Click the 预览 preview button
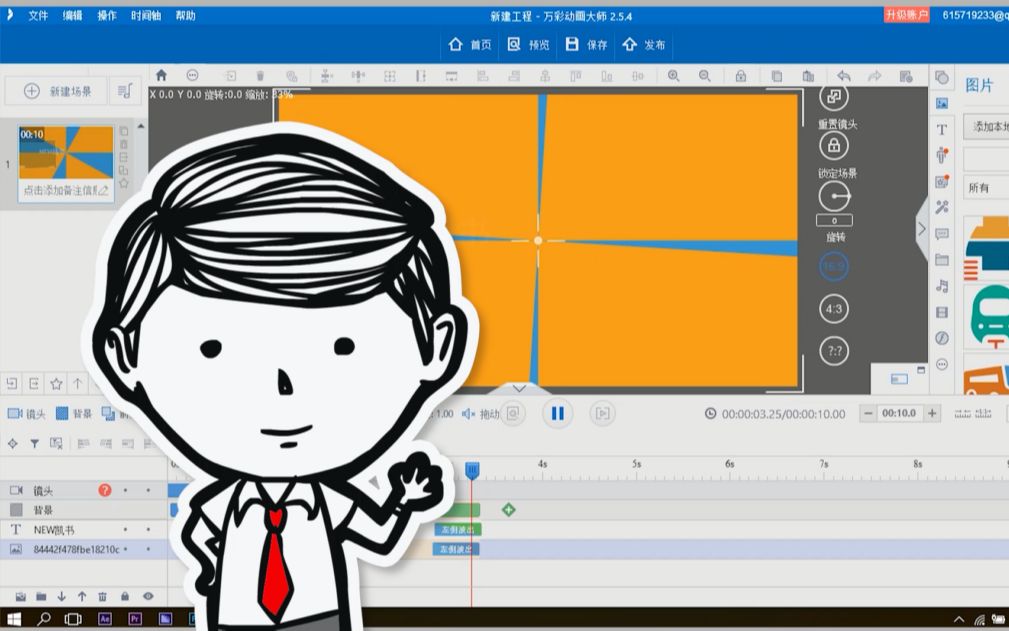The width and height of the screenshot is (1009, 631). click(528, 44)
